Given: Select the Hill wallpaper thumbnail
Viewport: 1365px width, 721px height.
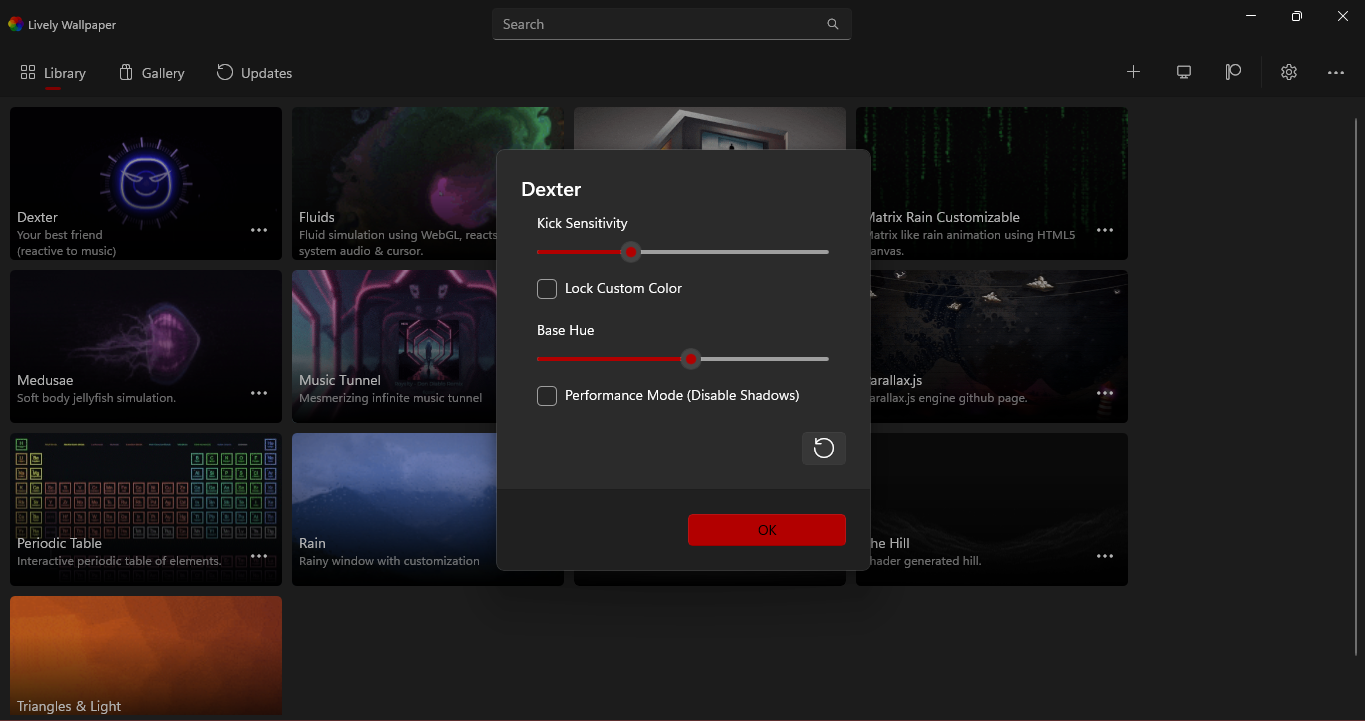Looking at the screenshot, I should point(999,510).
